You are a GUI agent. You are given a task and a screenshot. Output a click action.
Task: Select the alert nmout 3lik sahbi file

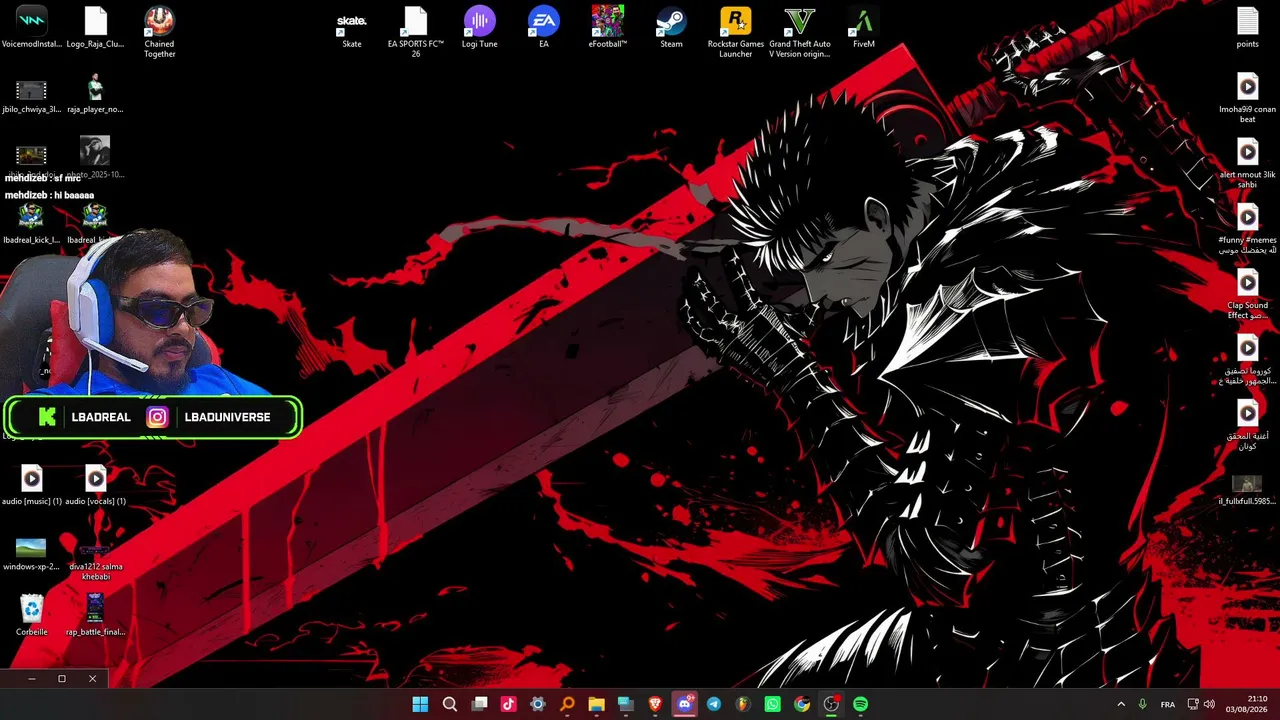[x=1247, y=163]
